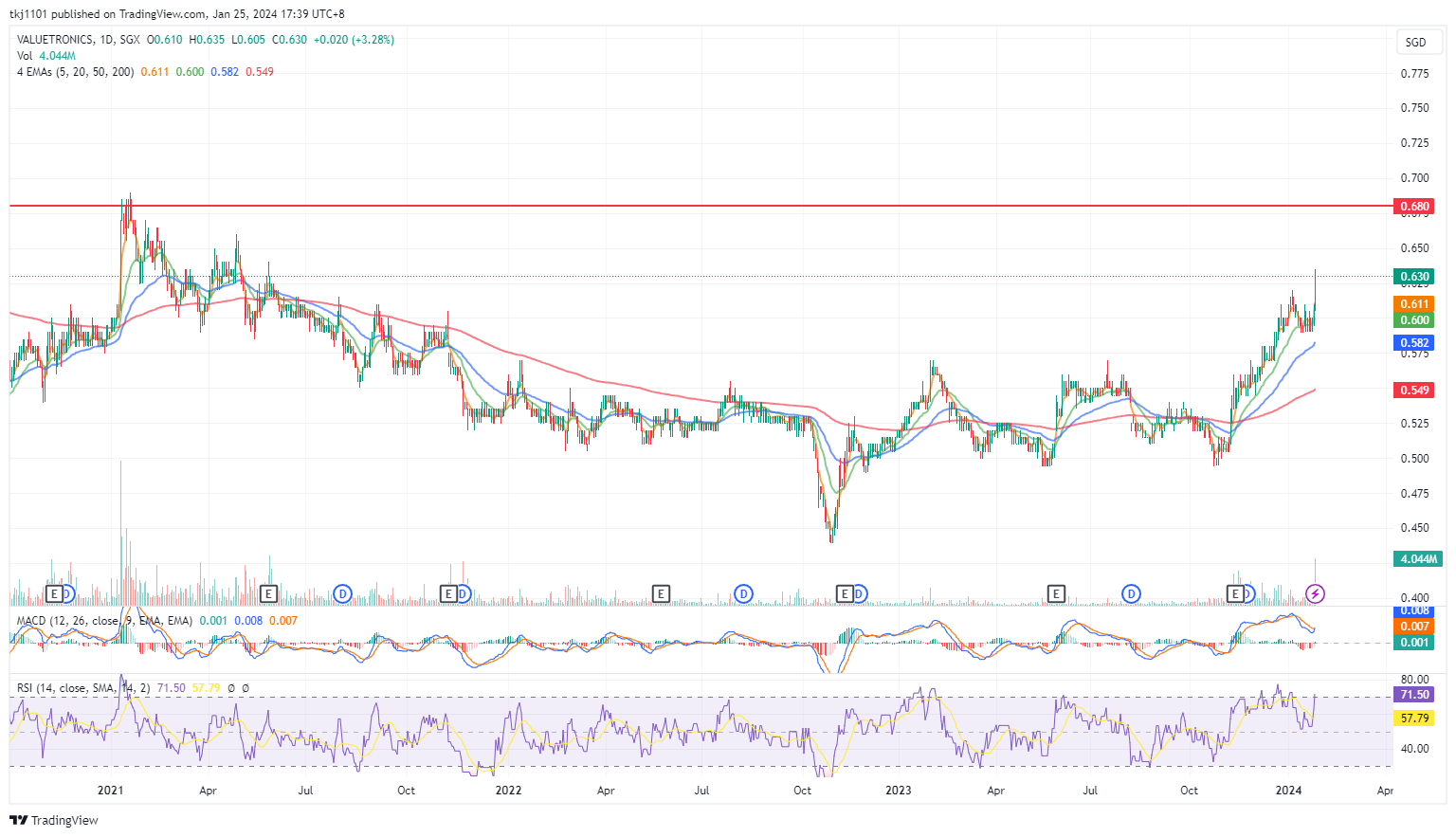The image size is (1456, 837).
Task: Click the earnings E marker after Oct 2021
Action: tap(448, 594)
